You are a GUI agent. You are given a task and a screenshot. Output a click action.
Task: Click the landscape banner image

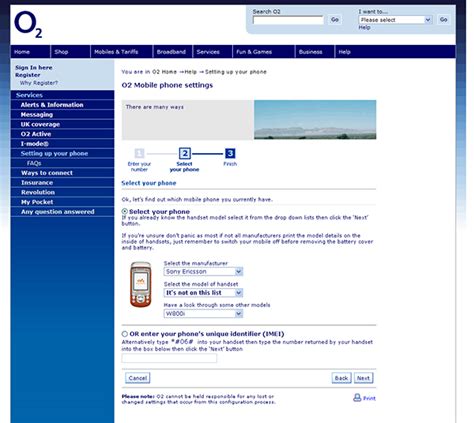[x=315, y=119]
